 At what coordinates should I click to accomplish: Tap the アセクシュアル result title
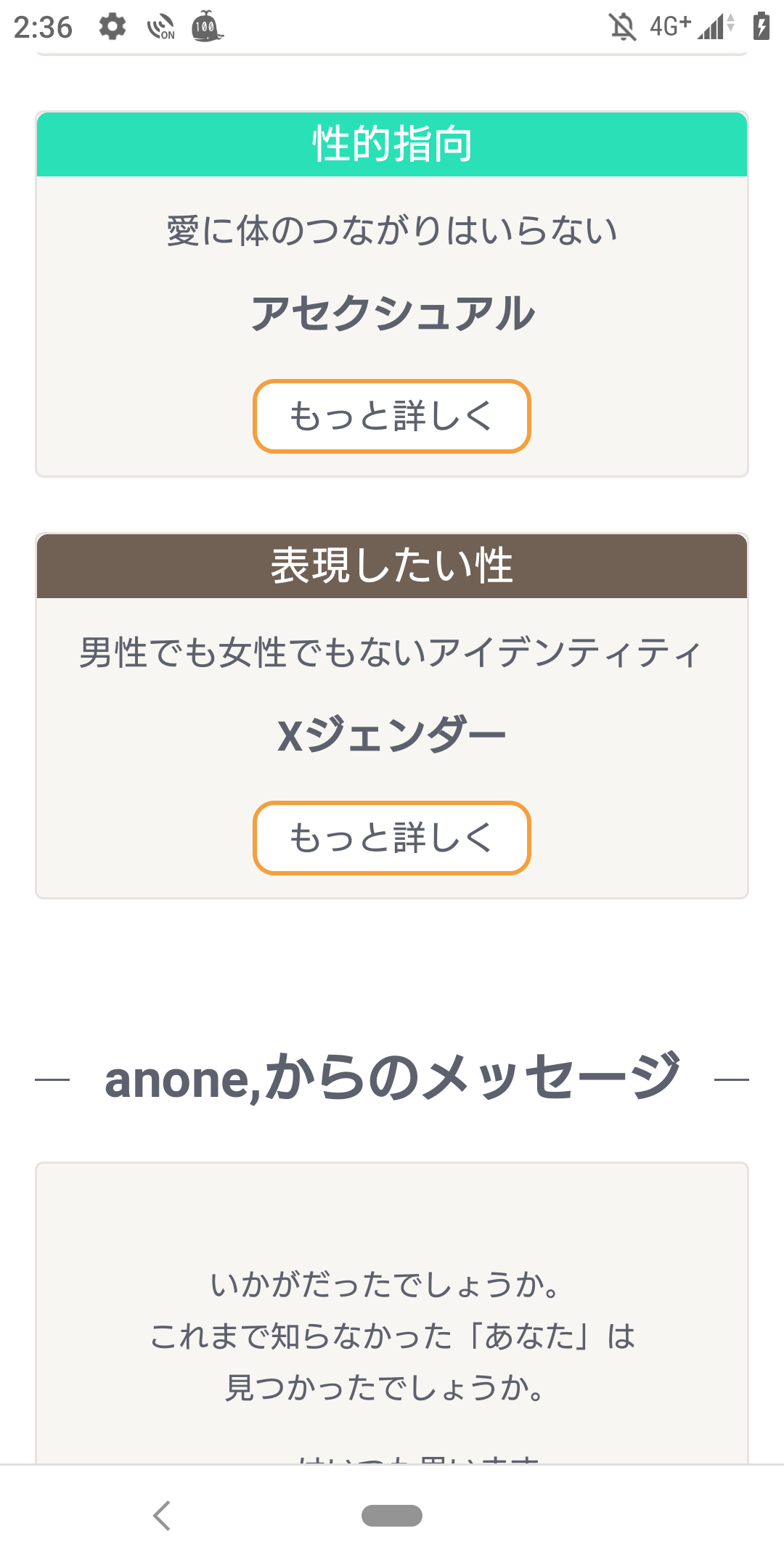[392, 314]
